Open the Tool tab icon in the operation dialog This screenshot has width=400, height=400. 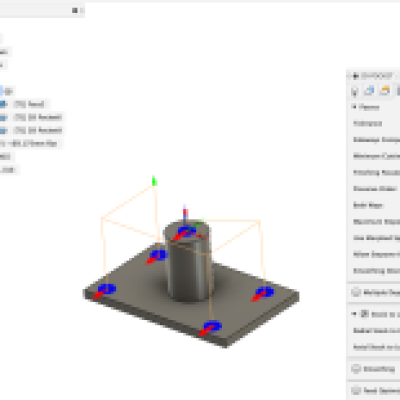(355, 91)
